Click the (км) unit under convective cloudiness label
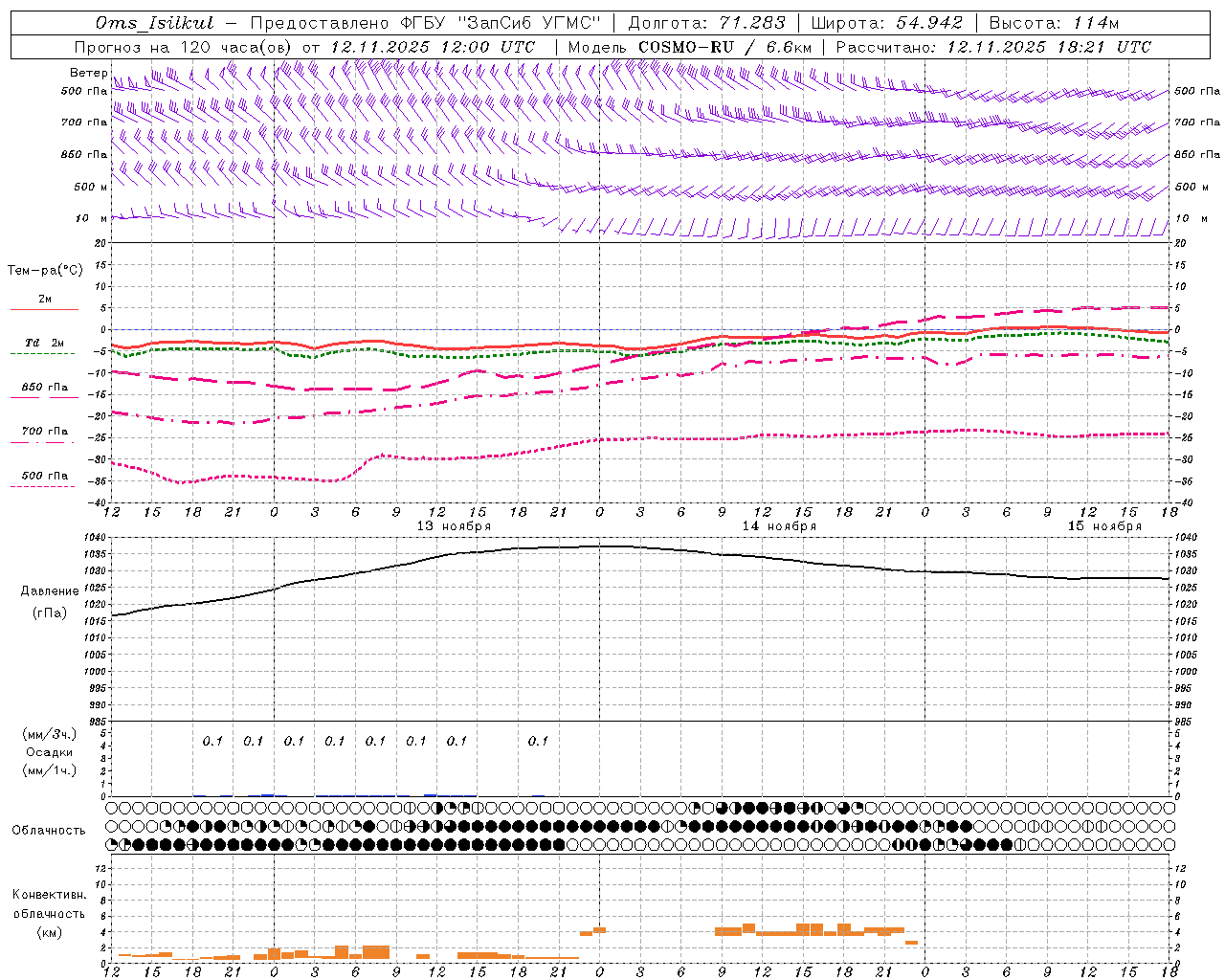 (x=49, y=932)
